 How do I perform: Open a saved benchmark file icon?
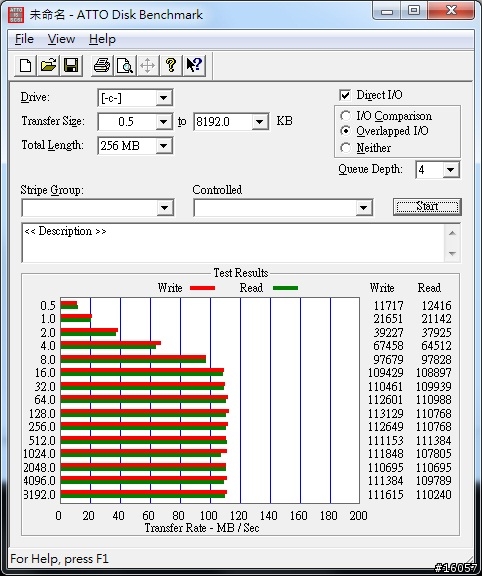click(x=48, y=66)
